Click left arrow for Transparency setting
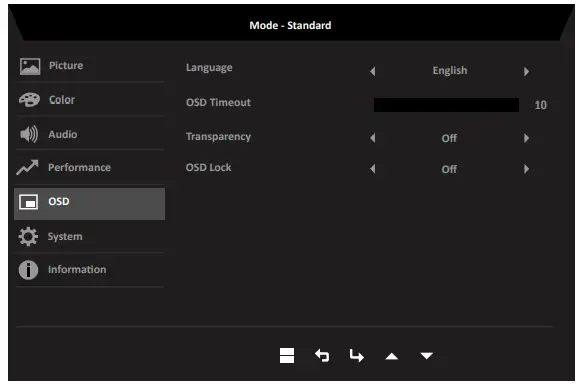 [x=372, y=138]
